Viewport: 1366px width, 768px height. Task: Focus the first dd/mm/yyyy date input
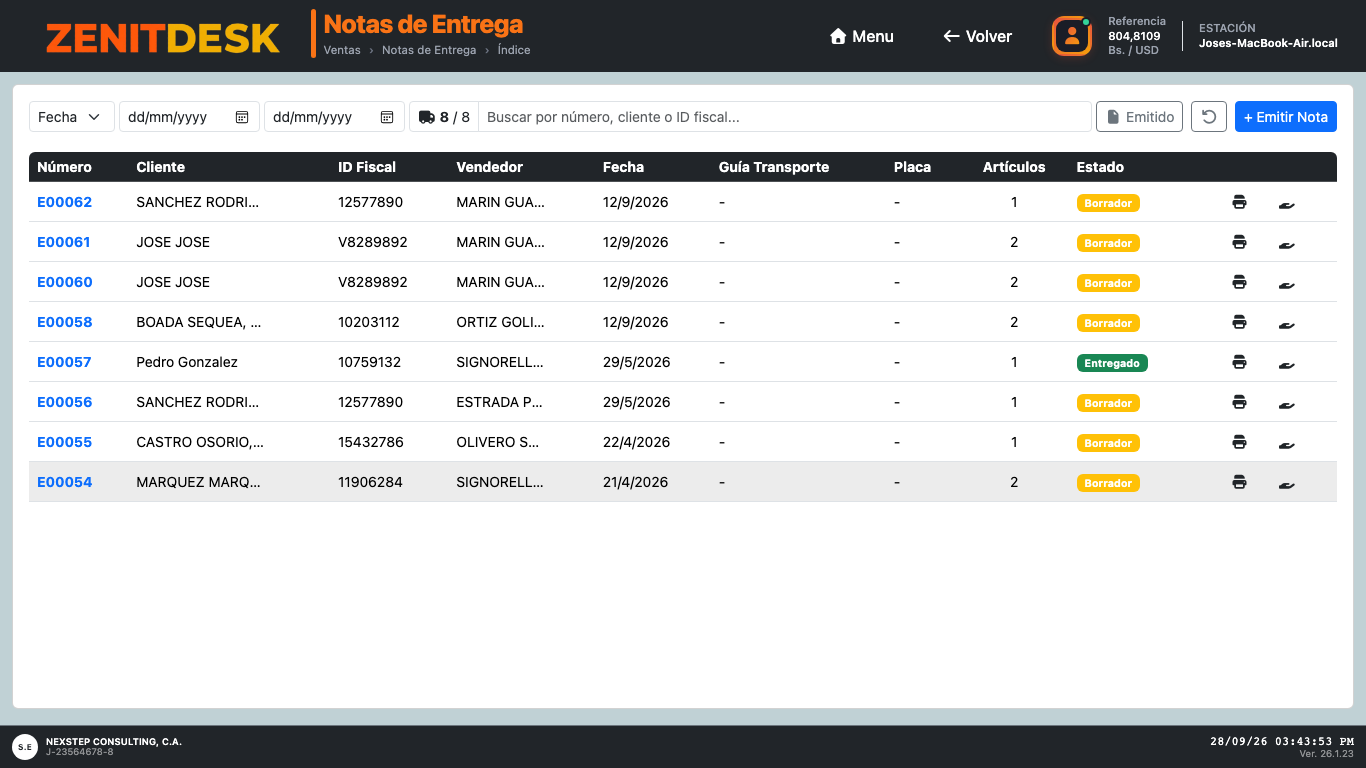tap(189, 117)
